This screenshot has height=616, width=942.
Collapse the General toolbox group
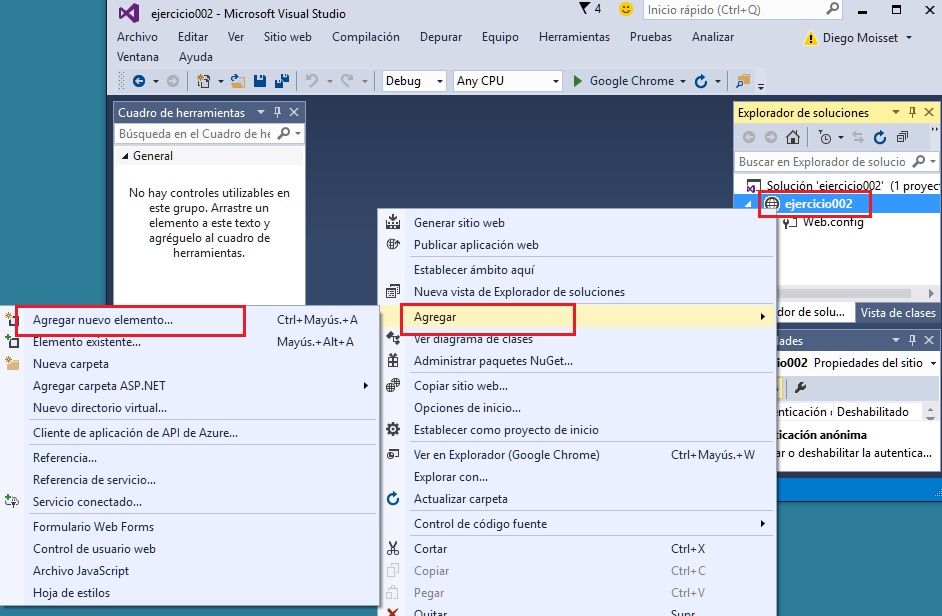(125, 156)
